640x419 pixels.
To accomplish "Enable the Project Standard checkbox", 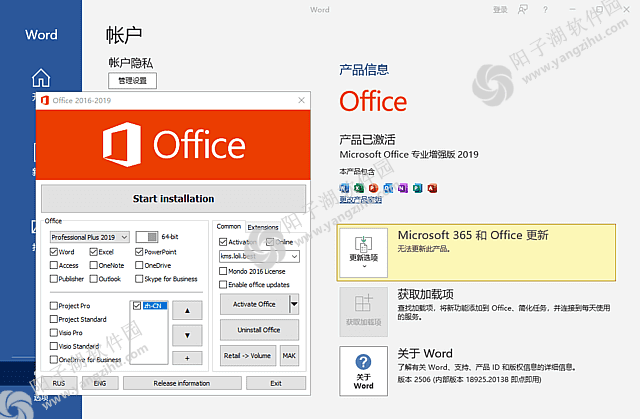I will (53, 319).
